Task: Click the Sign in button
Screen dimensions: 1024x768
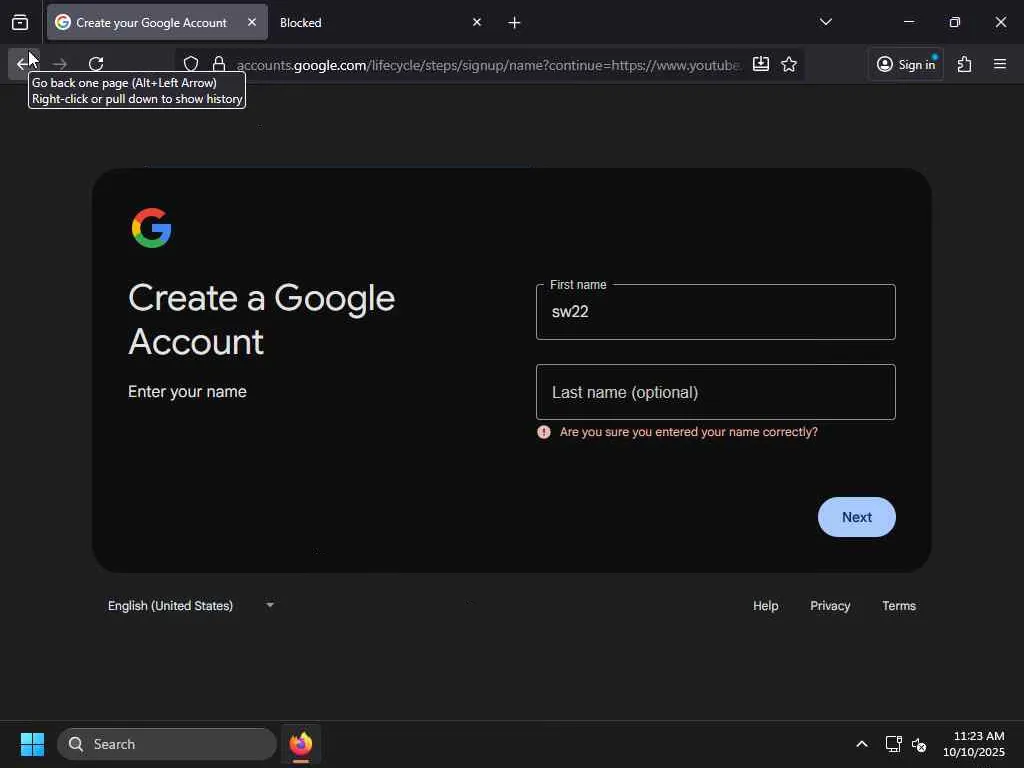Action: pyautogui.click(x=906, y=64)
